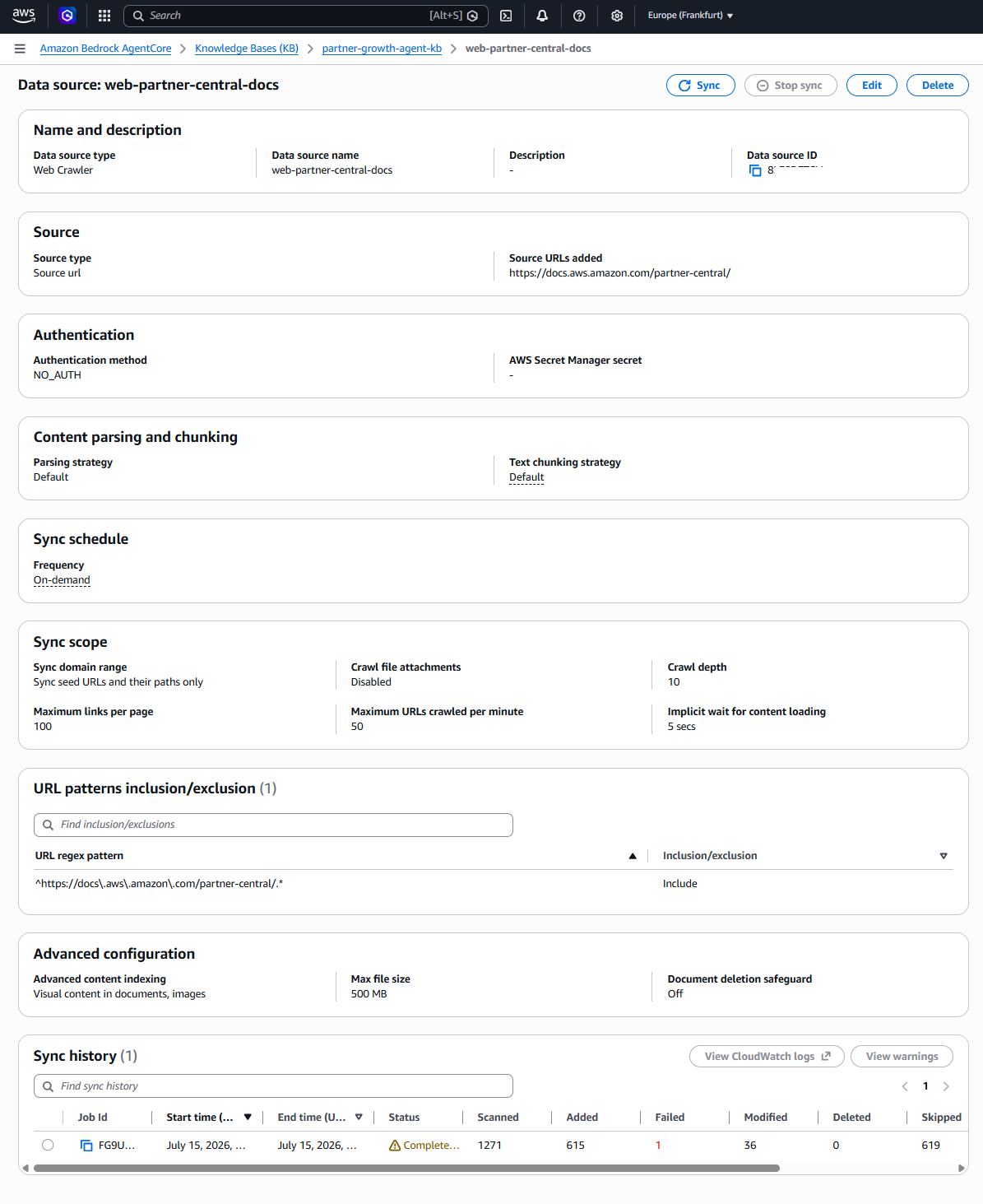Open settings gear in top bar
Viewport: 983px width, 1204px height.
[x=617, y=16]
